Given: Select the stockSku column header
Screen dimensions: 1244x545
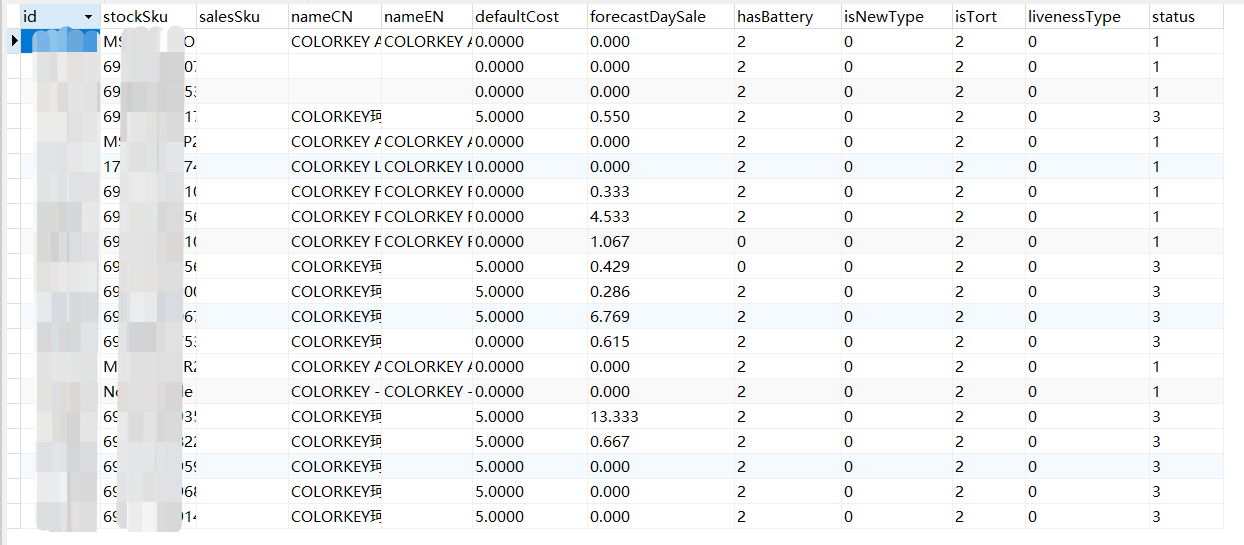Looking at the screenshot, I should (136, 17).
